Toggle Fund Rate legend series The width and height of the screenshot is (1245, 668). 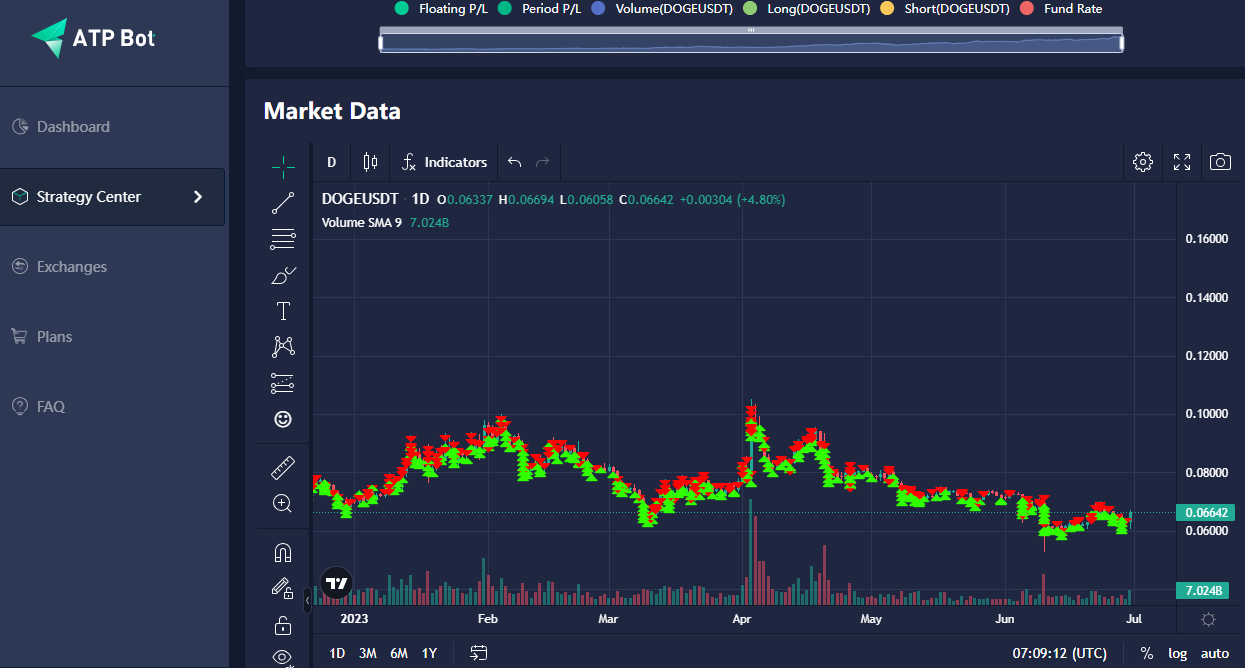[x=1065, y=9]
